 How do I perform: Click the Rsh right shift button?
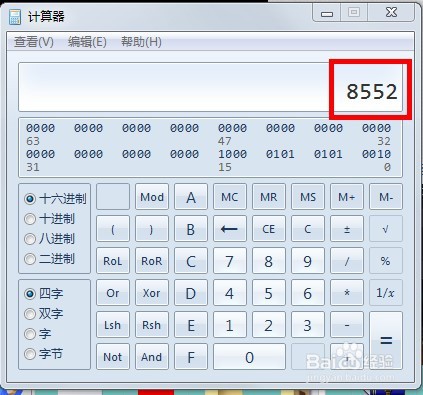152,325
